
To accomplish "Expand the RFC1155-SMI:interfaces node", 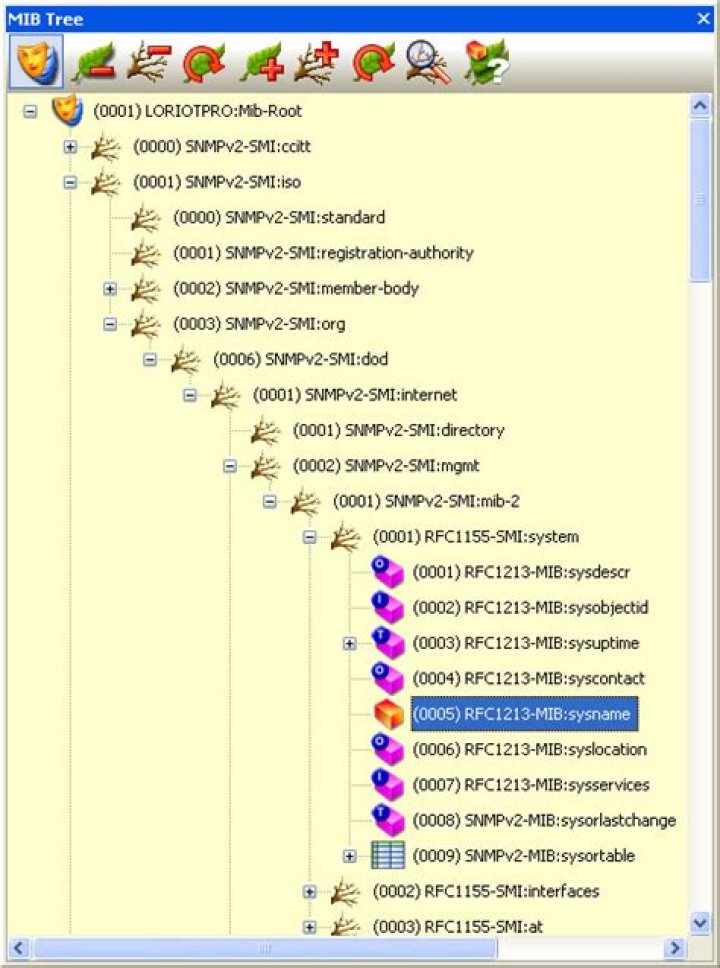I will 310,891.
